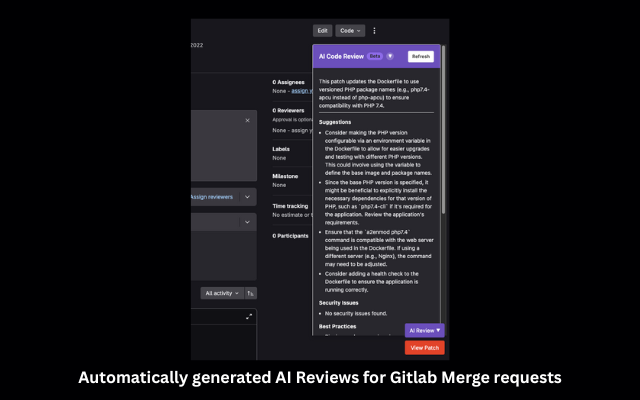
Task: Click the Security Issues heading
Action: click(338, 303)
